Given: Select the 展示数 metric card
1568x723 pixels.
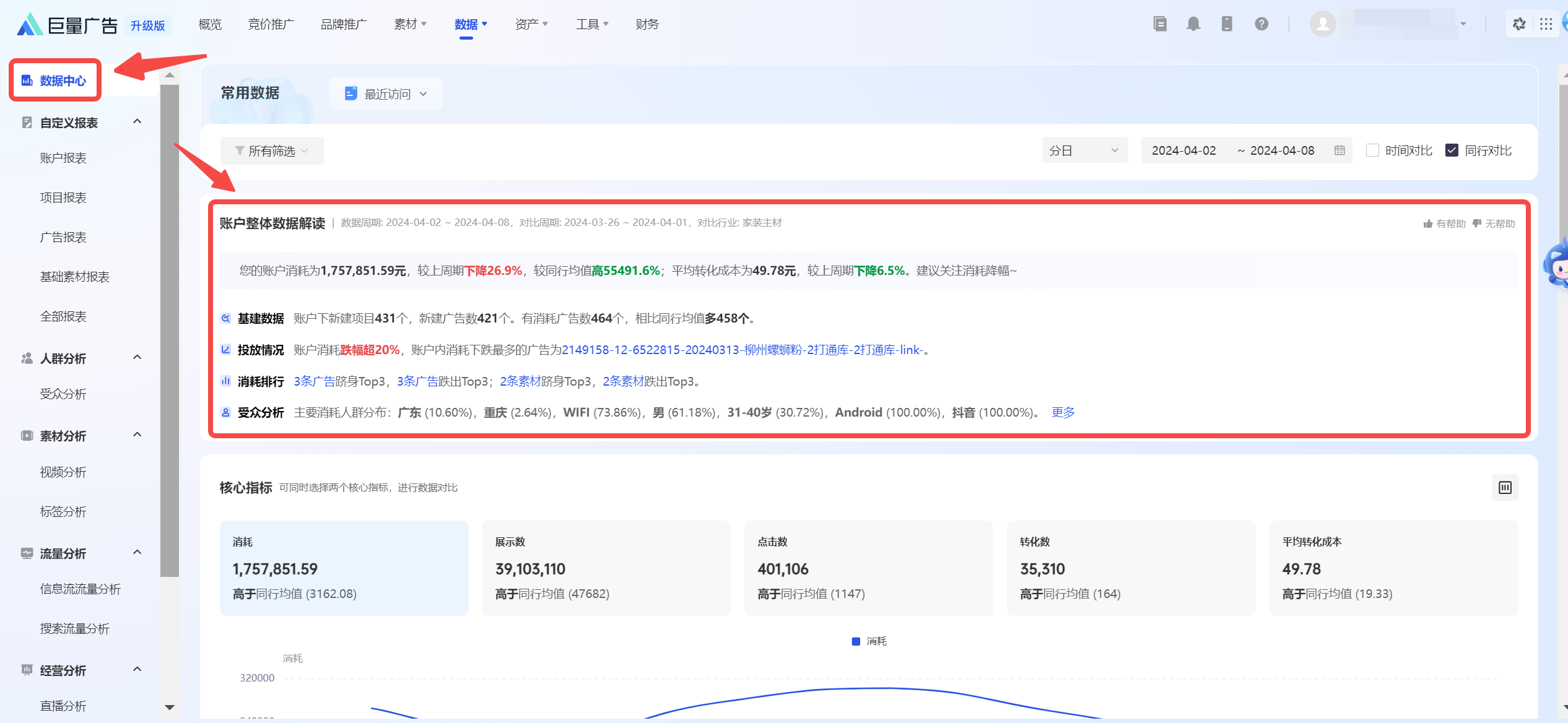Looking at the screenshot, I should [606, 568].
